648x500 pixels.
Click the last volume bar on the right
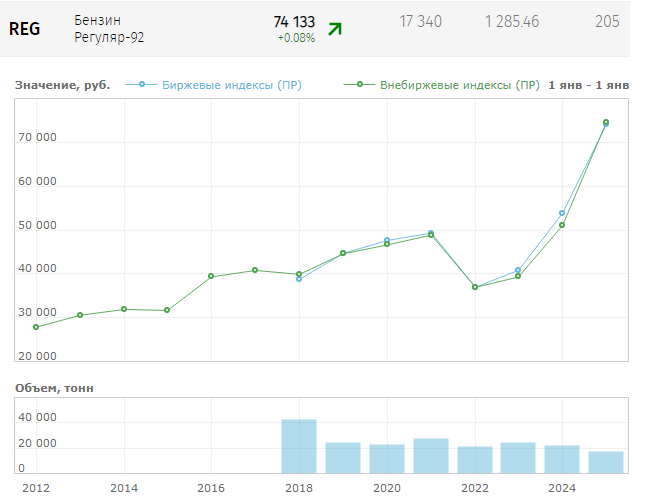point(606,462)
